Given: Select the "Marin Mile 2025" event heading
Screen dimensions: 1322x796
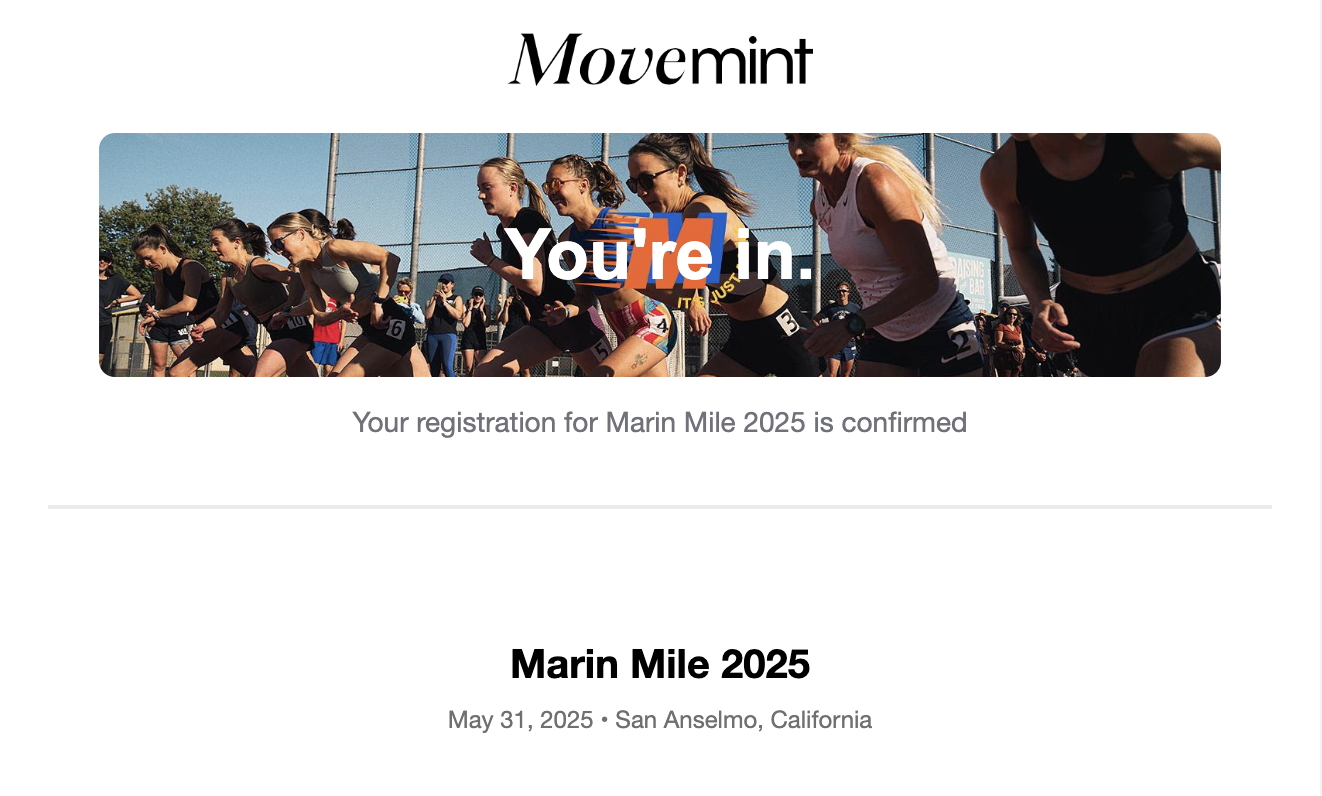Looking at the screenshot, I should pos(660,664).
